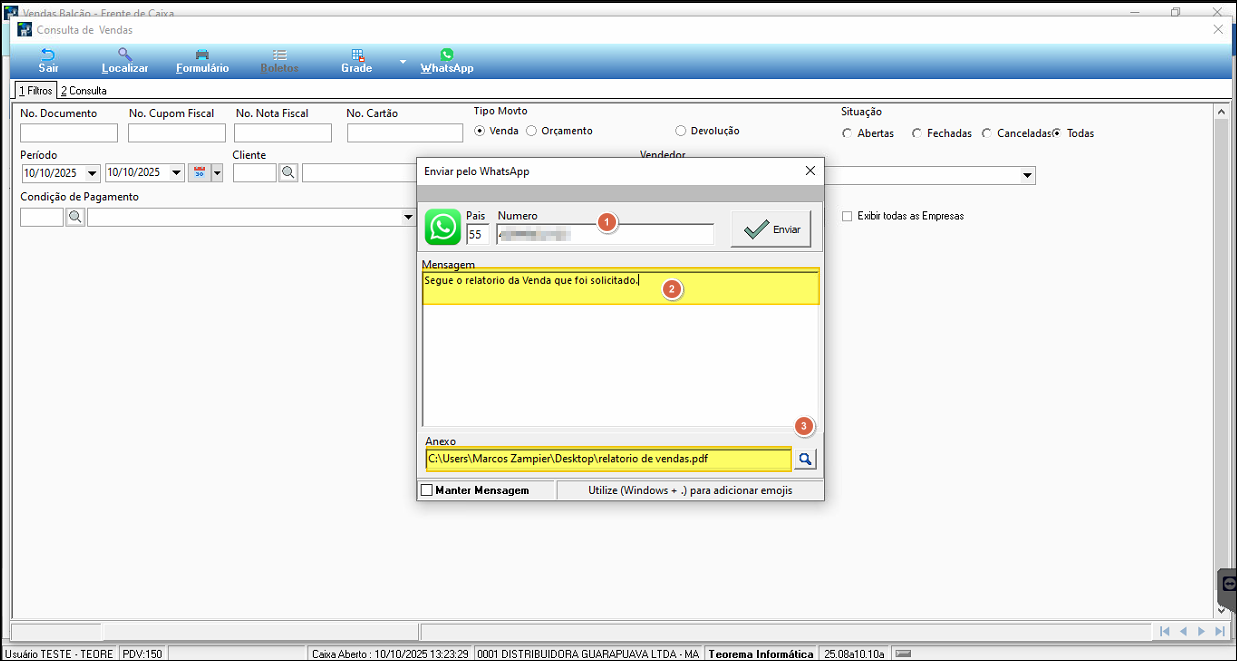Click the No. Nota Fiscal field
The image size is (1237, 661).
coord(283,133)
